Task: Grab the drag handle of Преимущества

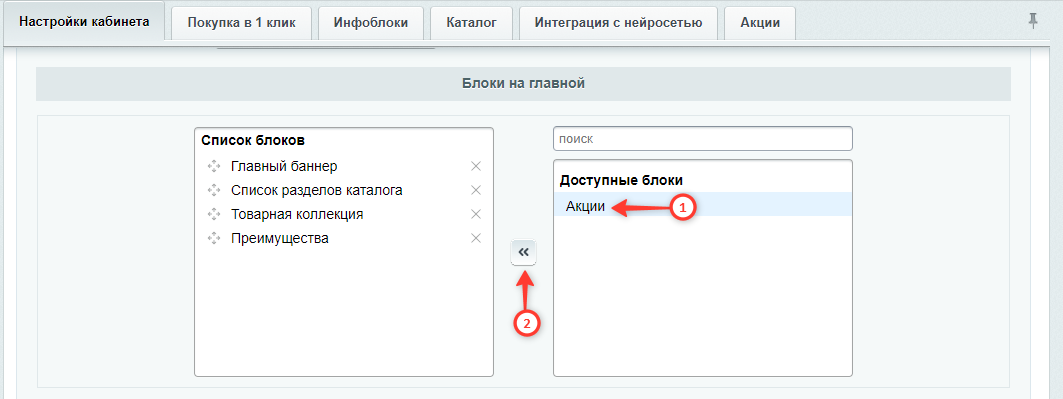Action: coord(214,238)
